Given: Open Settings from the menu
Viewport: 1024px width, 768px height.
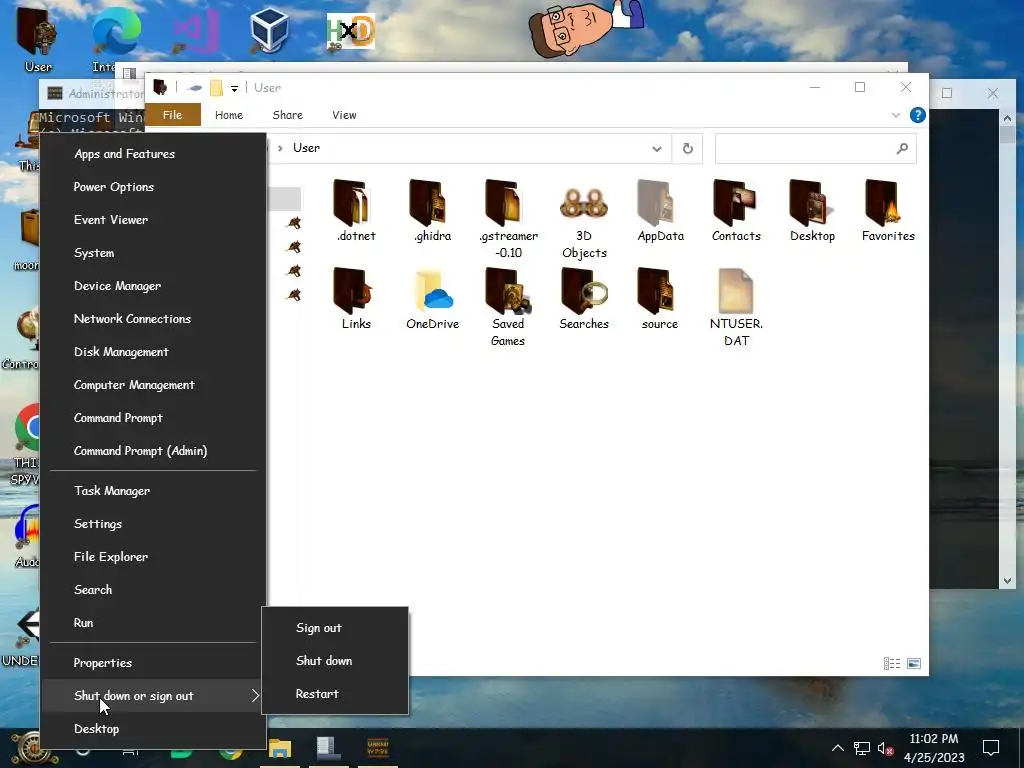Looking at the screenshot, I should (153, 524).
